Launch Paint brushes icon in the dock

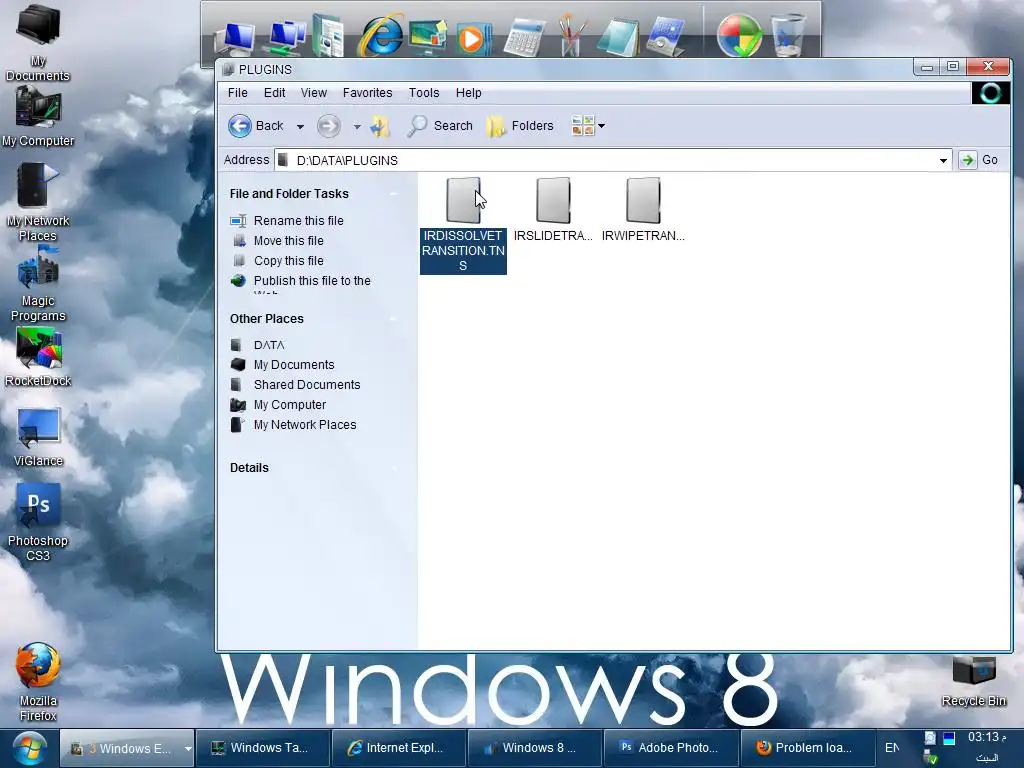pos(571,35)
